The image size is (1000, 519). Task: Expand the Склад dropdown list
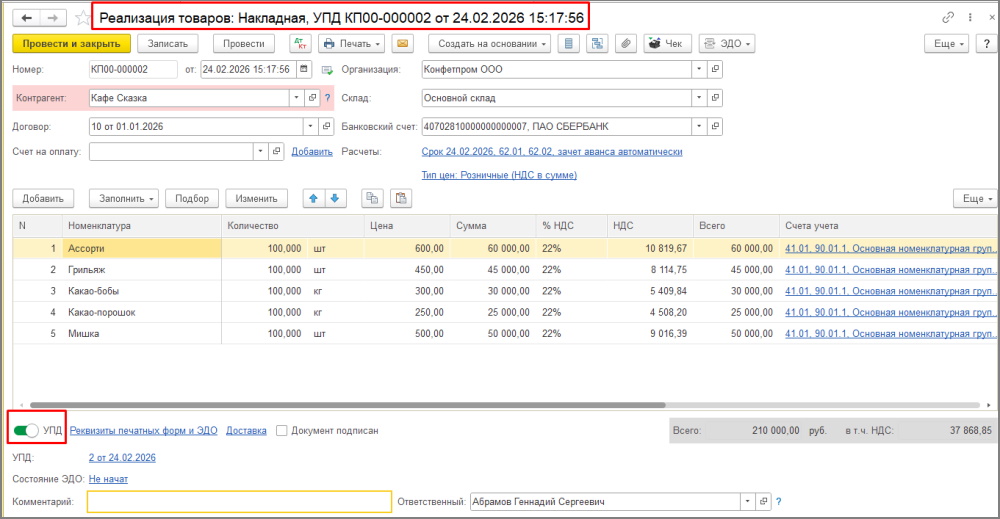click(697, 98)
